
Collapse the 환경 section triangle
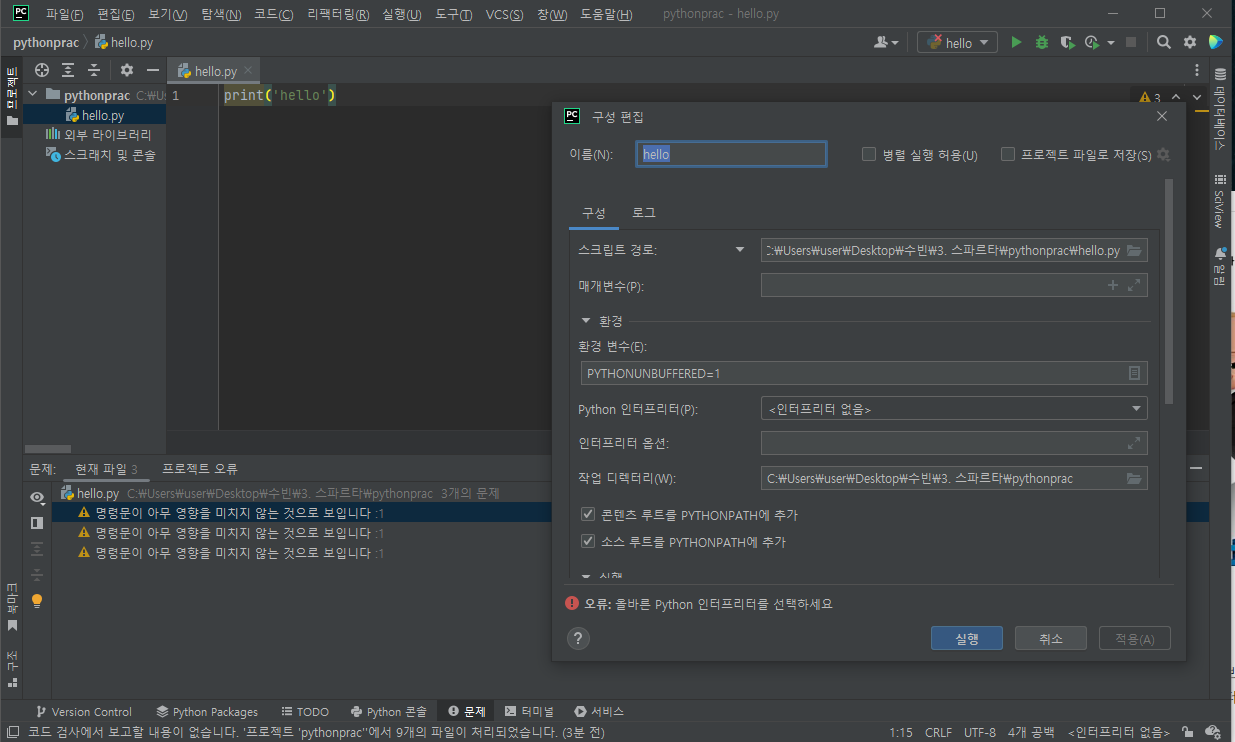click(x=586, y=321)
